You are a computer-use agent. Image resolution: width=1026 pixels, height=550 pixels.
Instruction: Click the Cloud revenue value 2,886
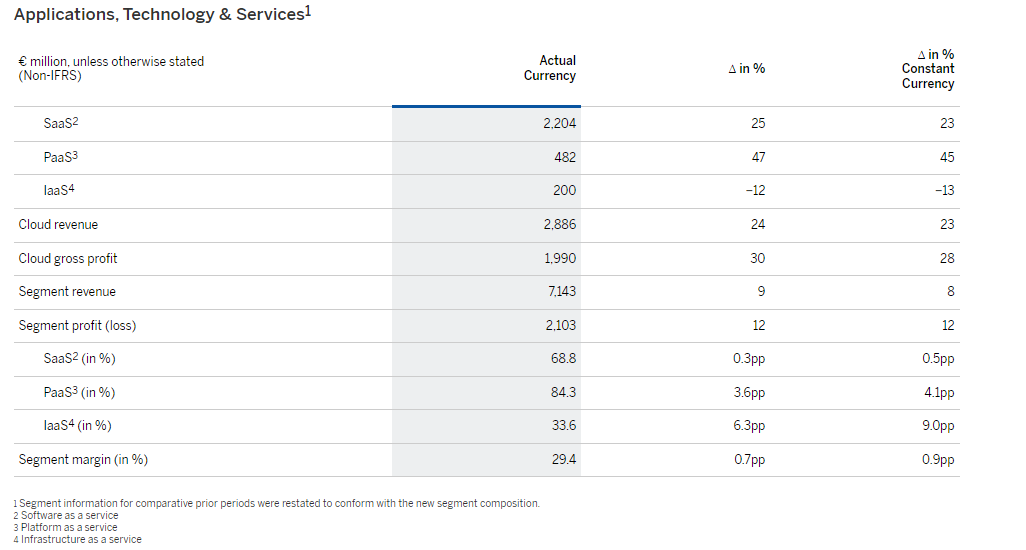559,225
